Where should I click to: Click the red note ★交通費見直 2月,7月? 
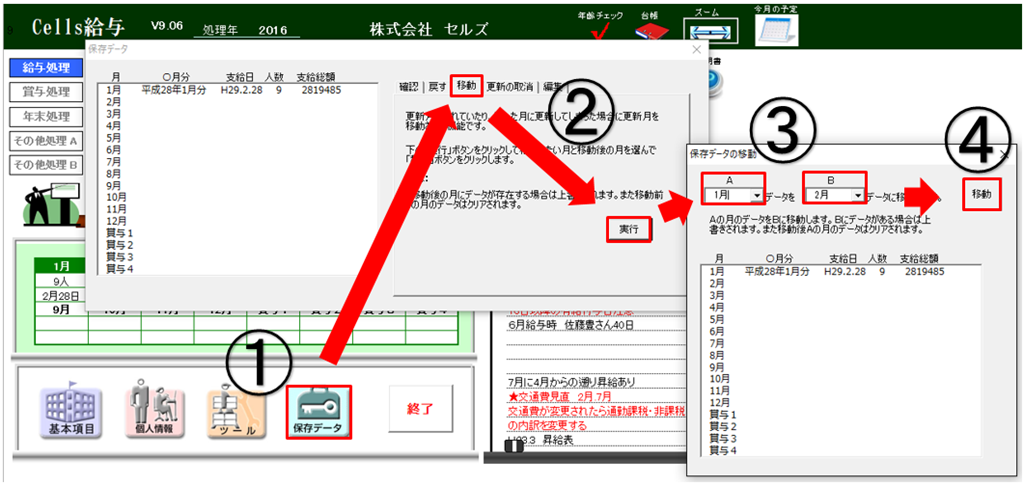pos(561,396)
